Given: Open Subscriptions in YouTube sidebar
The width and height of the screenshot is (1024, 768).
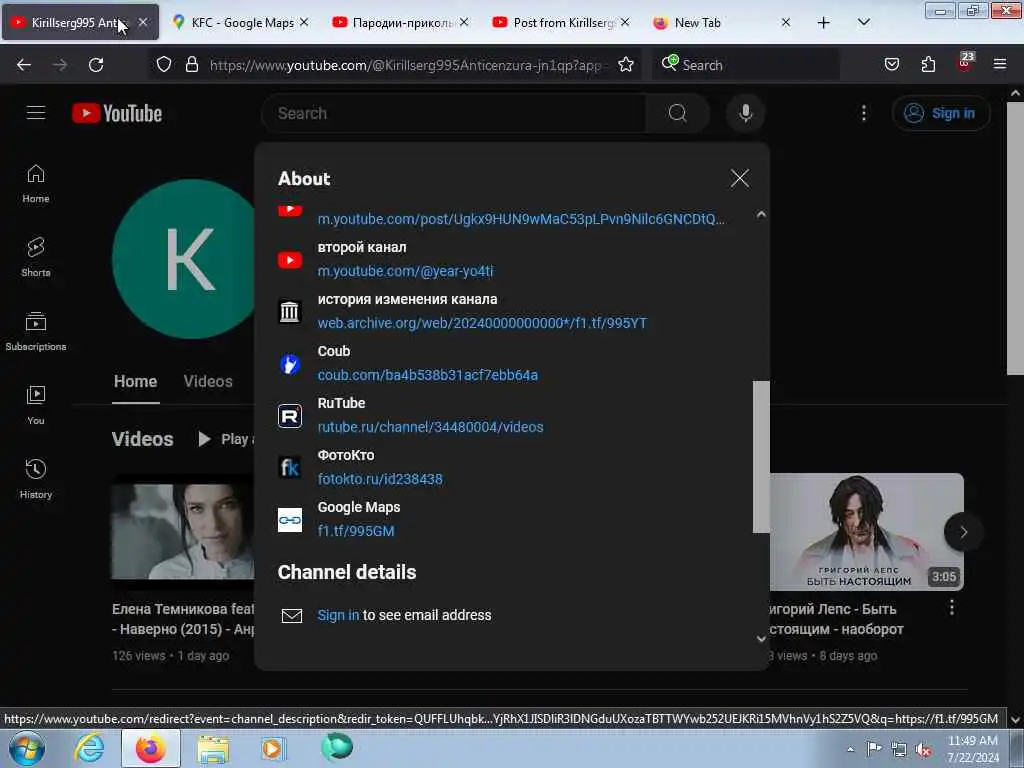Looking at the screenshot, I should [36, 332].
